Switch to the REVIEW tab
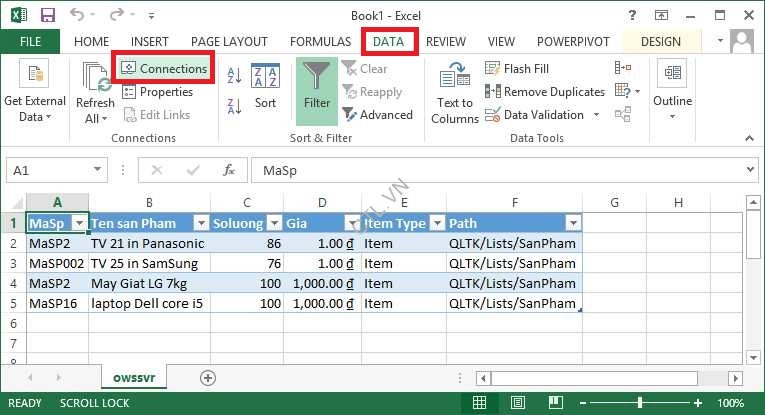 point(445,41)
